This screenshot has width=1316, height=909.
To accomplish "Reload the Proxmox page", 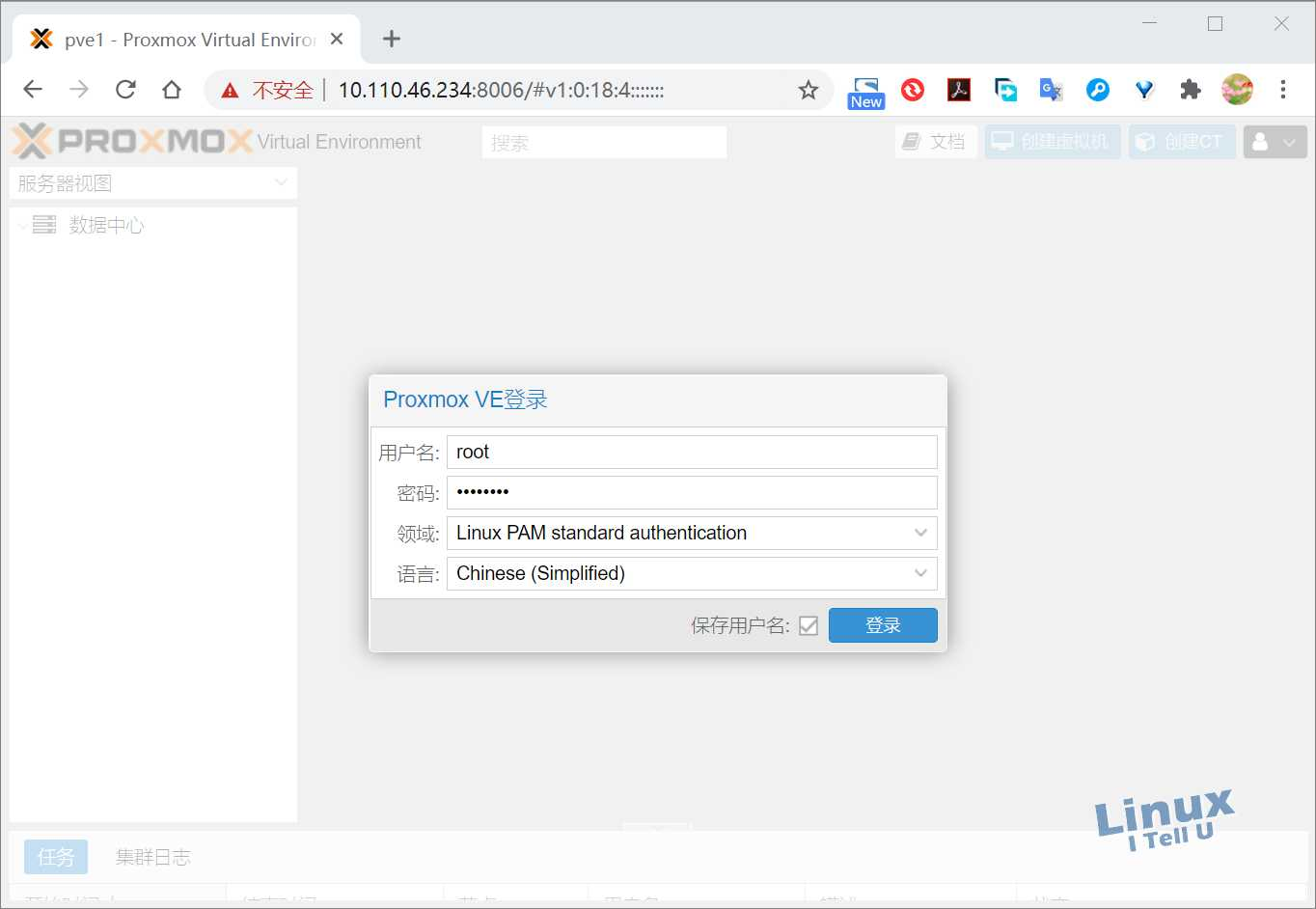I will pyautogui.click(x=125, y=90).
